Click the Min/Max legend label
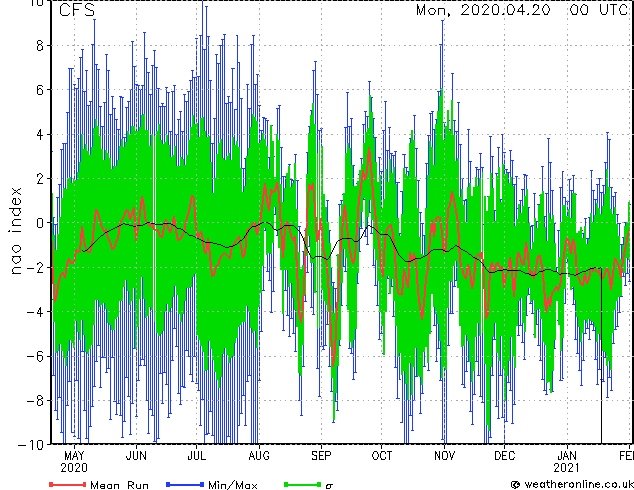The image size is (634, 490). pyautogui.click(x=232, y=485)
